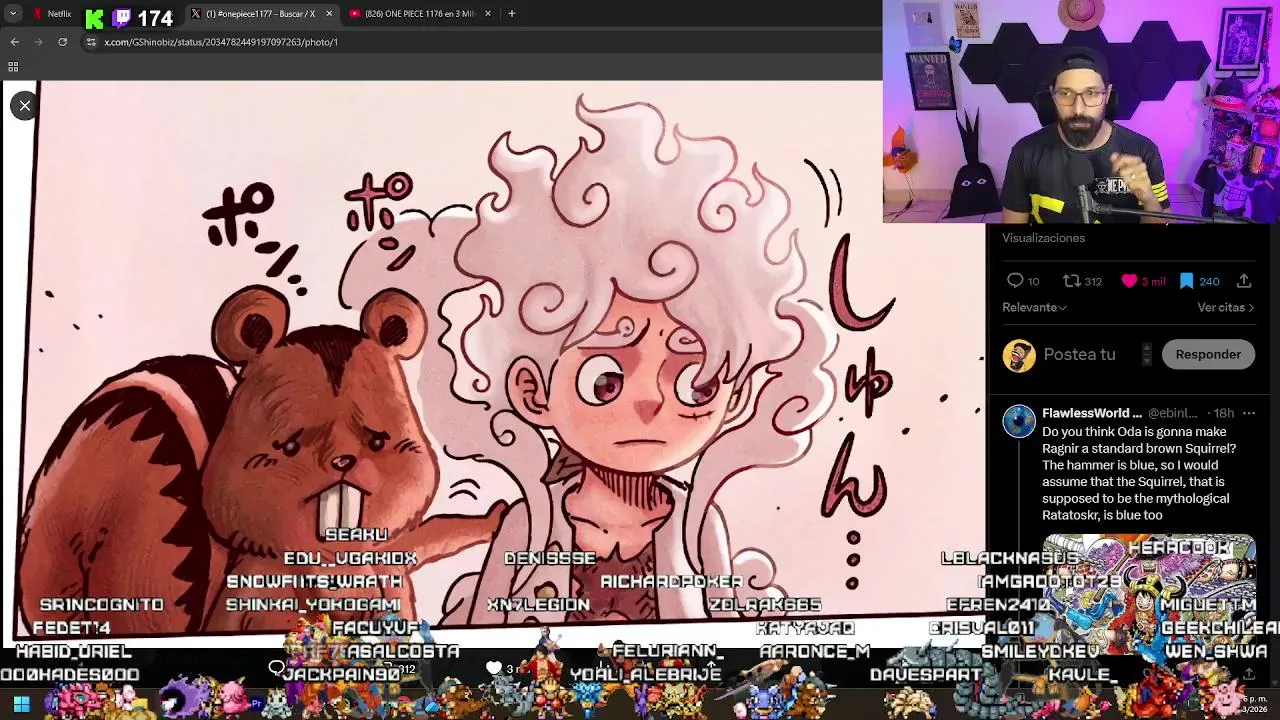This screenshot has height=720, width=1280.
Task: Open site information icon in address bar
Action: click(91, 42)
